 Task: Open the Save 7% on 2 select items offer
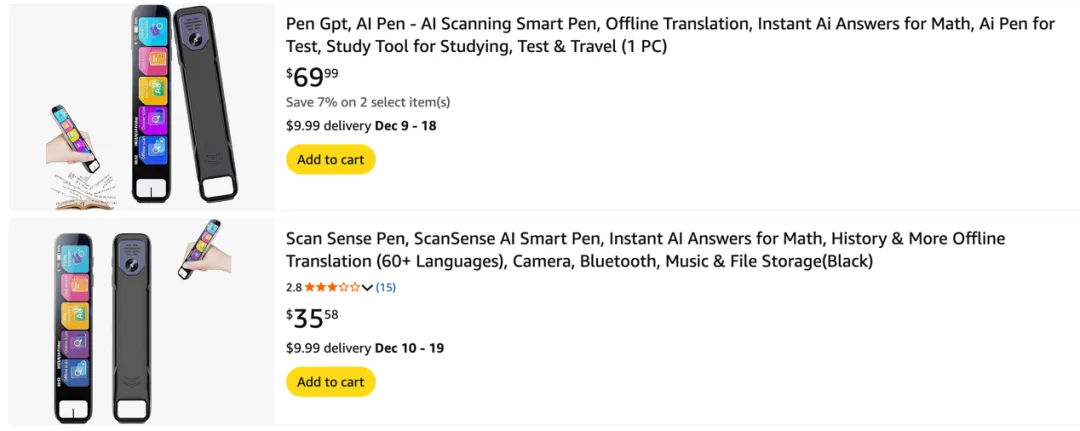tap(368, 102)
